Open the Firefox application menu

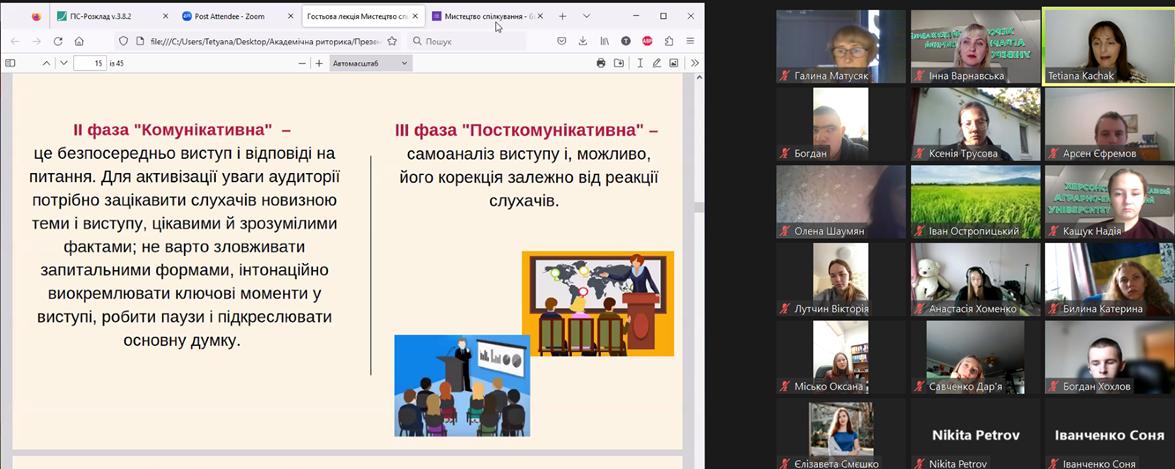pyautogui.click(x=692, y=41)
